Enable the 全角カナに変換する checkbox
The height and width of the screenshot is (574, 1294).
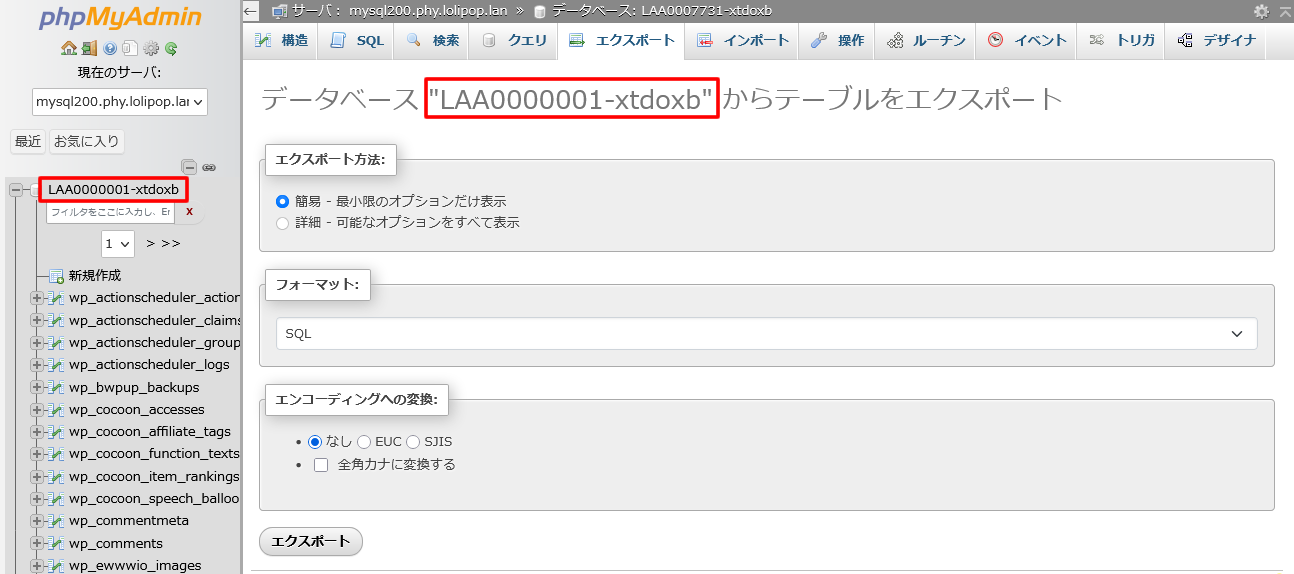pyautogui.click(x=321, y=464)
